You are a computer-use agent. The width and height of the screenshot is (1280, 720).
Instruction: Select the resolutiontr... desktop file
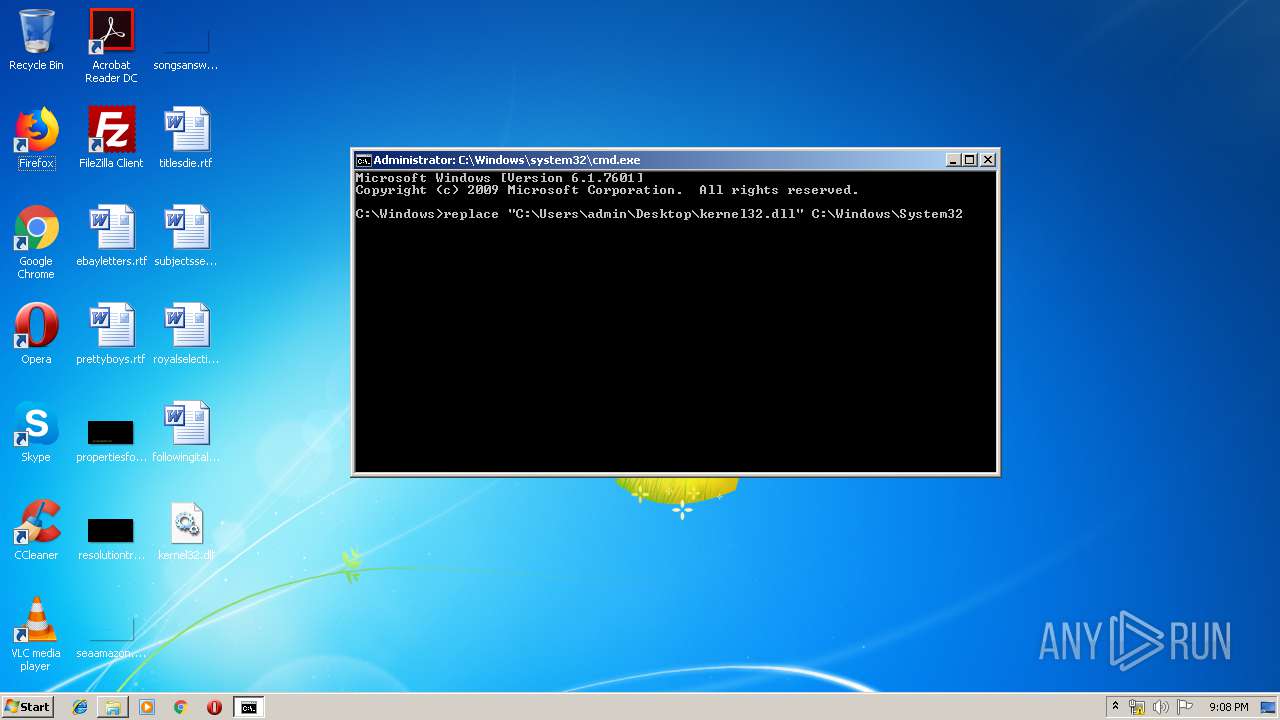pyautogui.click(x=111, y=538)
